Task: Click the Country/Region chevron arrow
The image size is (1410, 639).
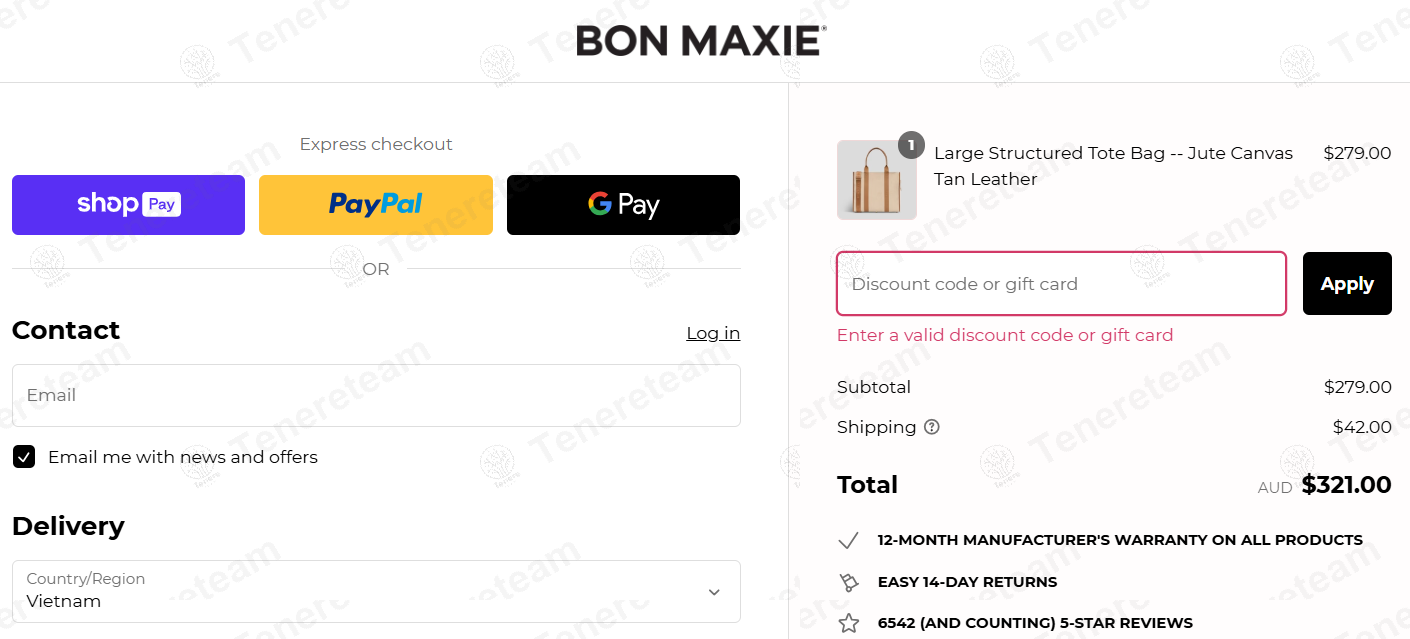Action: [x=714, y=592]
